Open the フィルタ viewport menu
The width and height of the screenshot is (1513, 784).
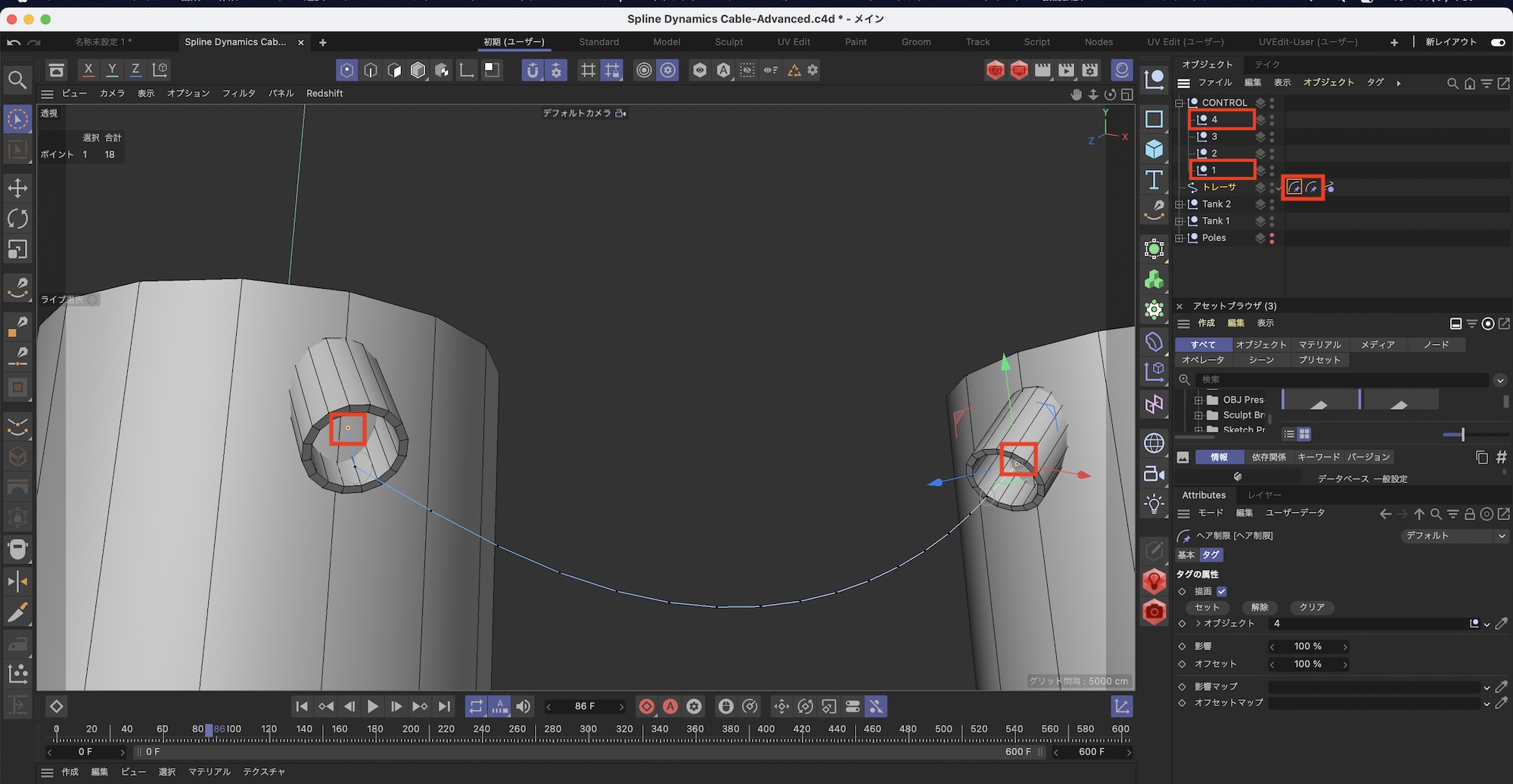[238, 93]
